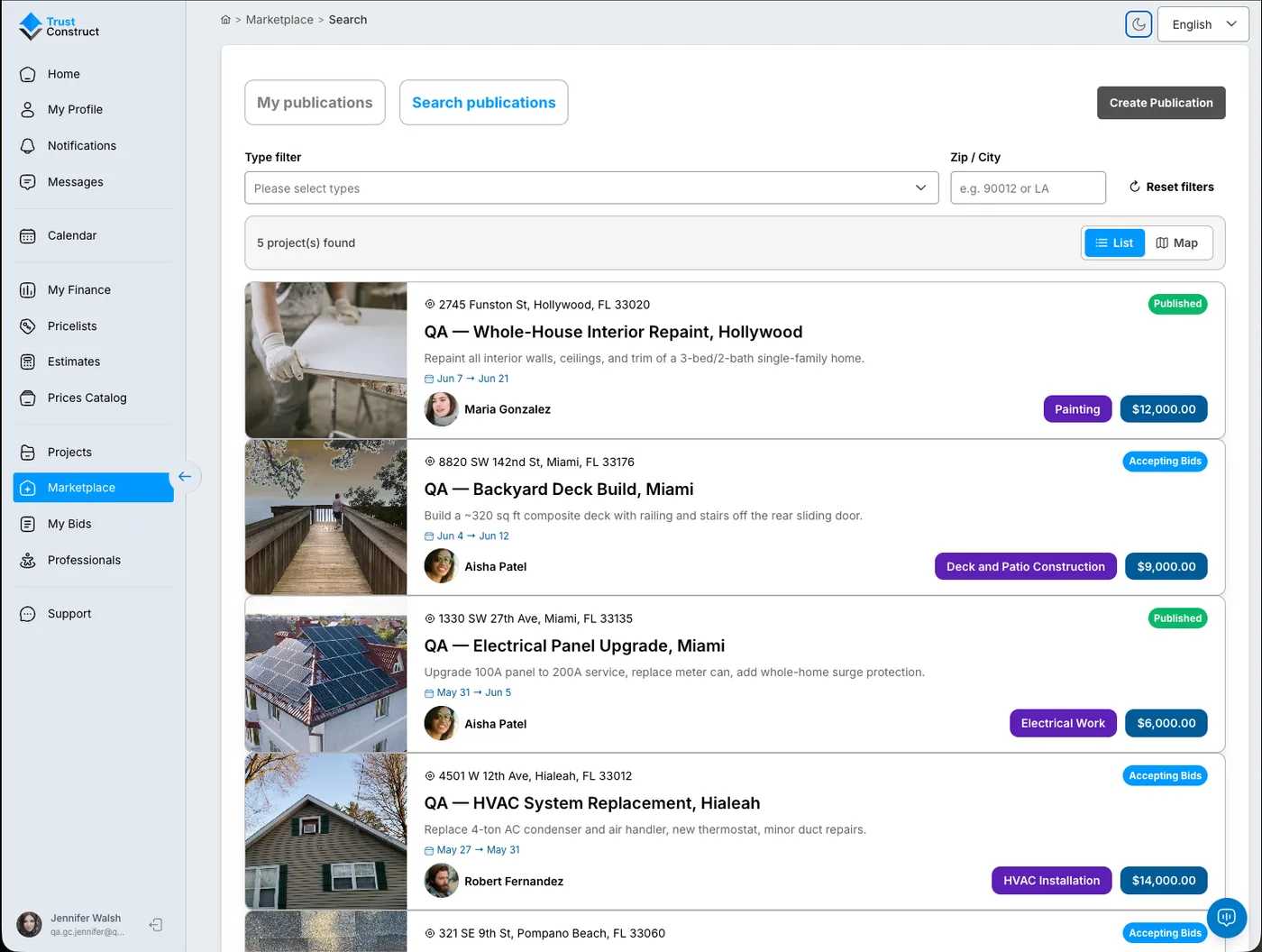Click the My Finance chart icon
1262x952 pixels.
[x=28, y=289]
